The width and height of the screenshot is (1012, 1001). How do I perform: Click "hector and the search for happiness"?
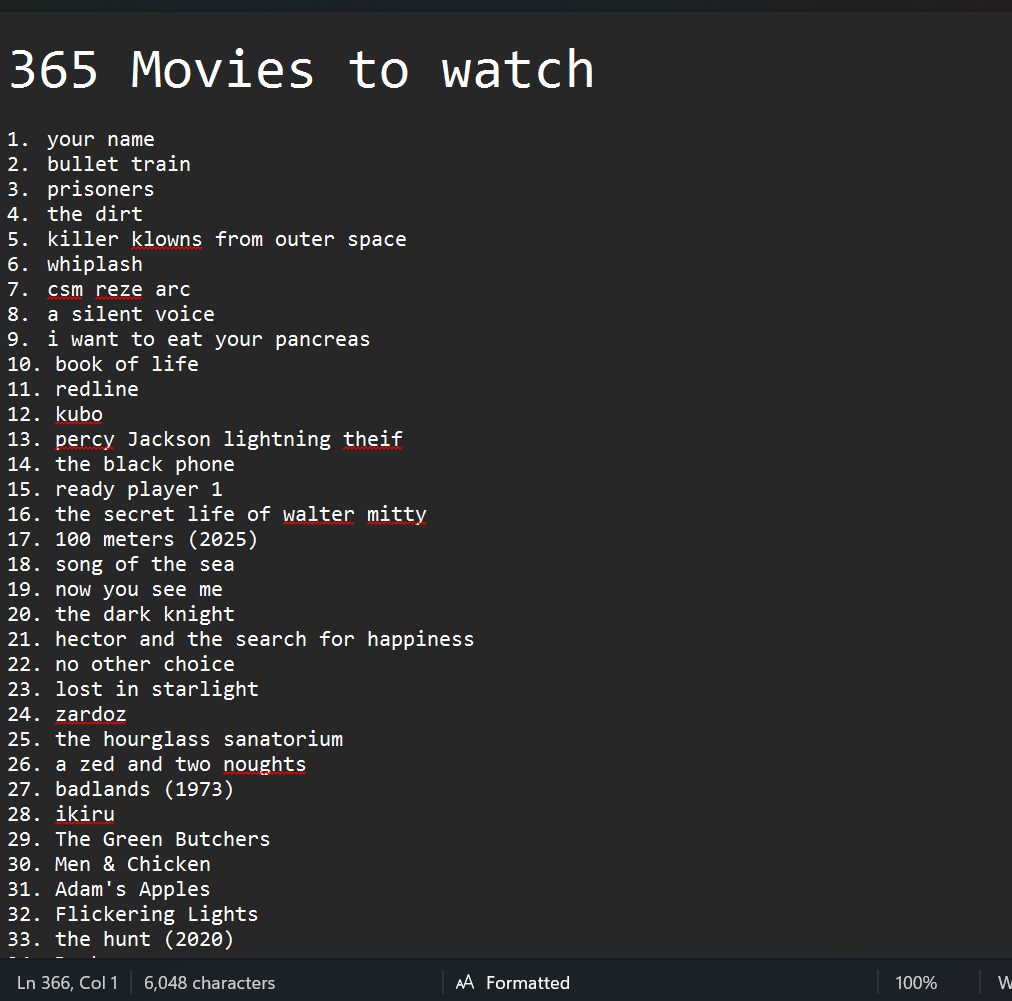pos(265,640)
